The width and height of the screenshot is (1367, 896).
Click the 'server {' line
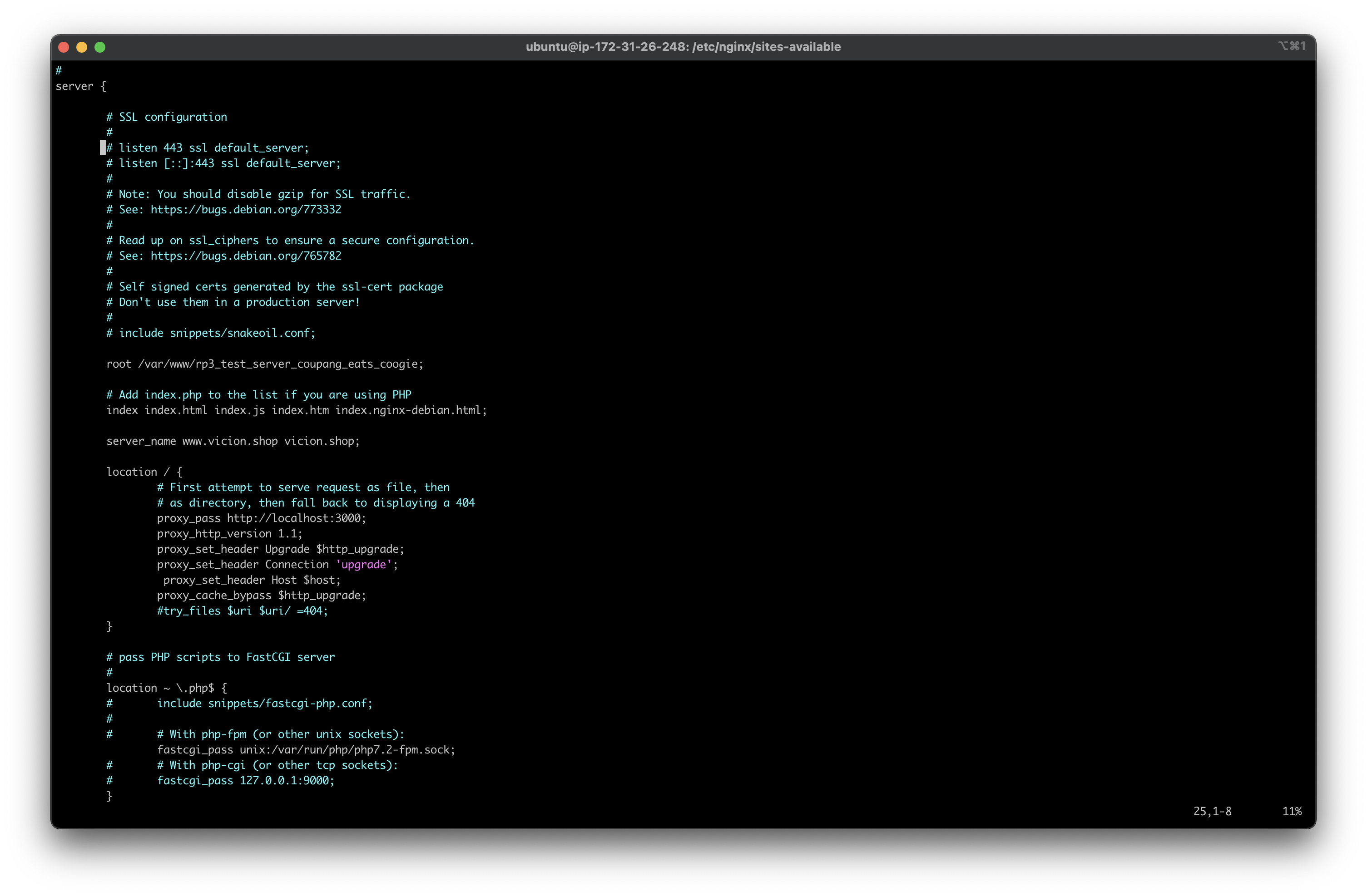[x=80, y=86]
